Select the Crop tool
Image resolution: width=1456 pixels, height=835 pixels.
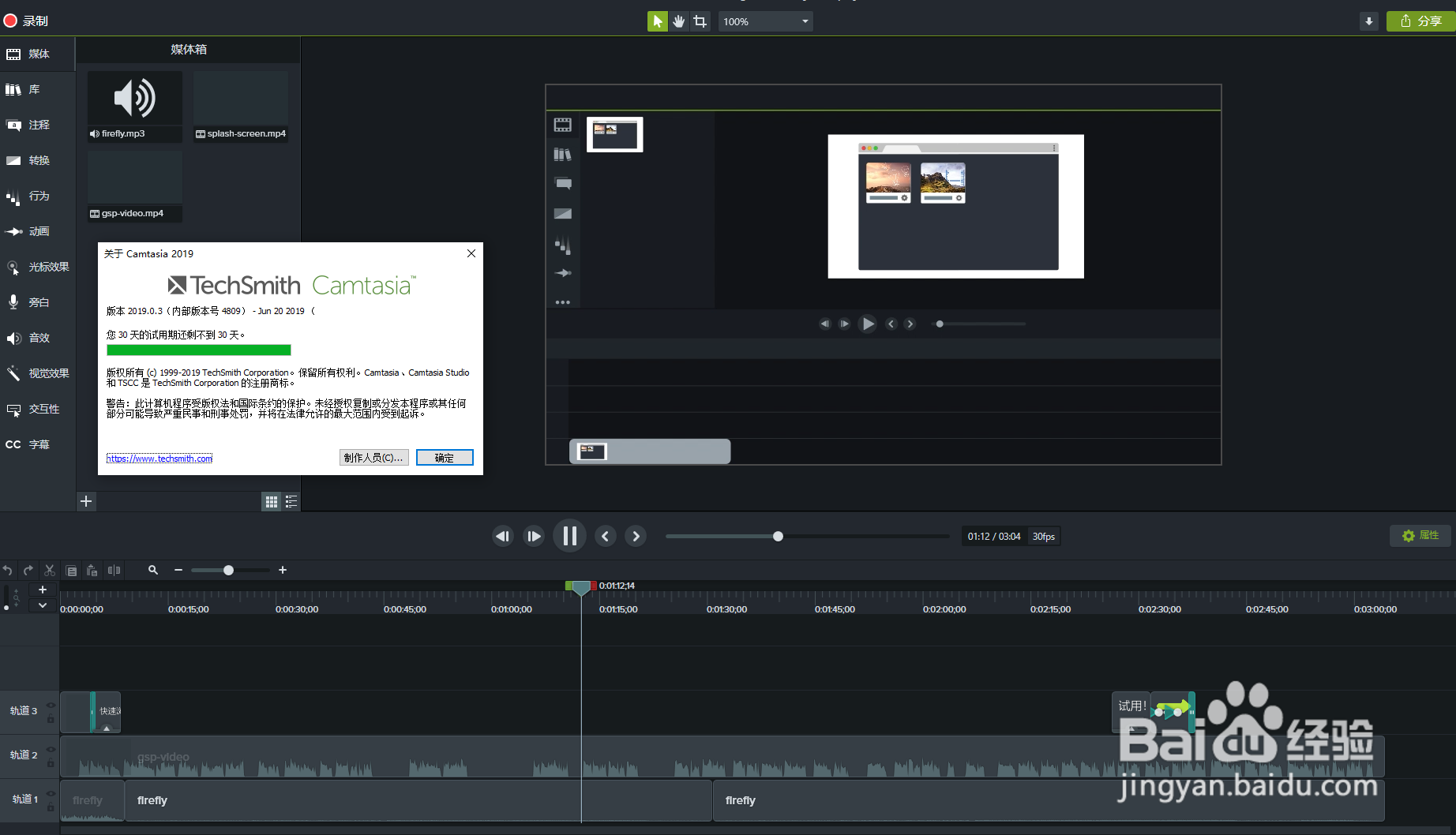[700, 21]
